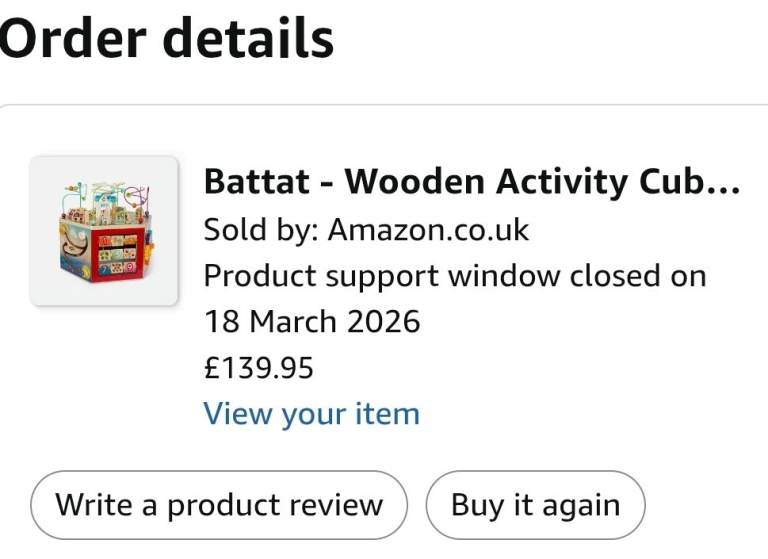Click the Order details heading
Image resolution: width=768 pixels, height=559 pixels.
pos(167,38)
